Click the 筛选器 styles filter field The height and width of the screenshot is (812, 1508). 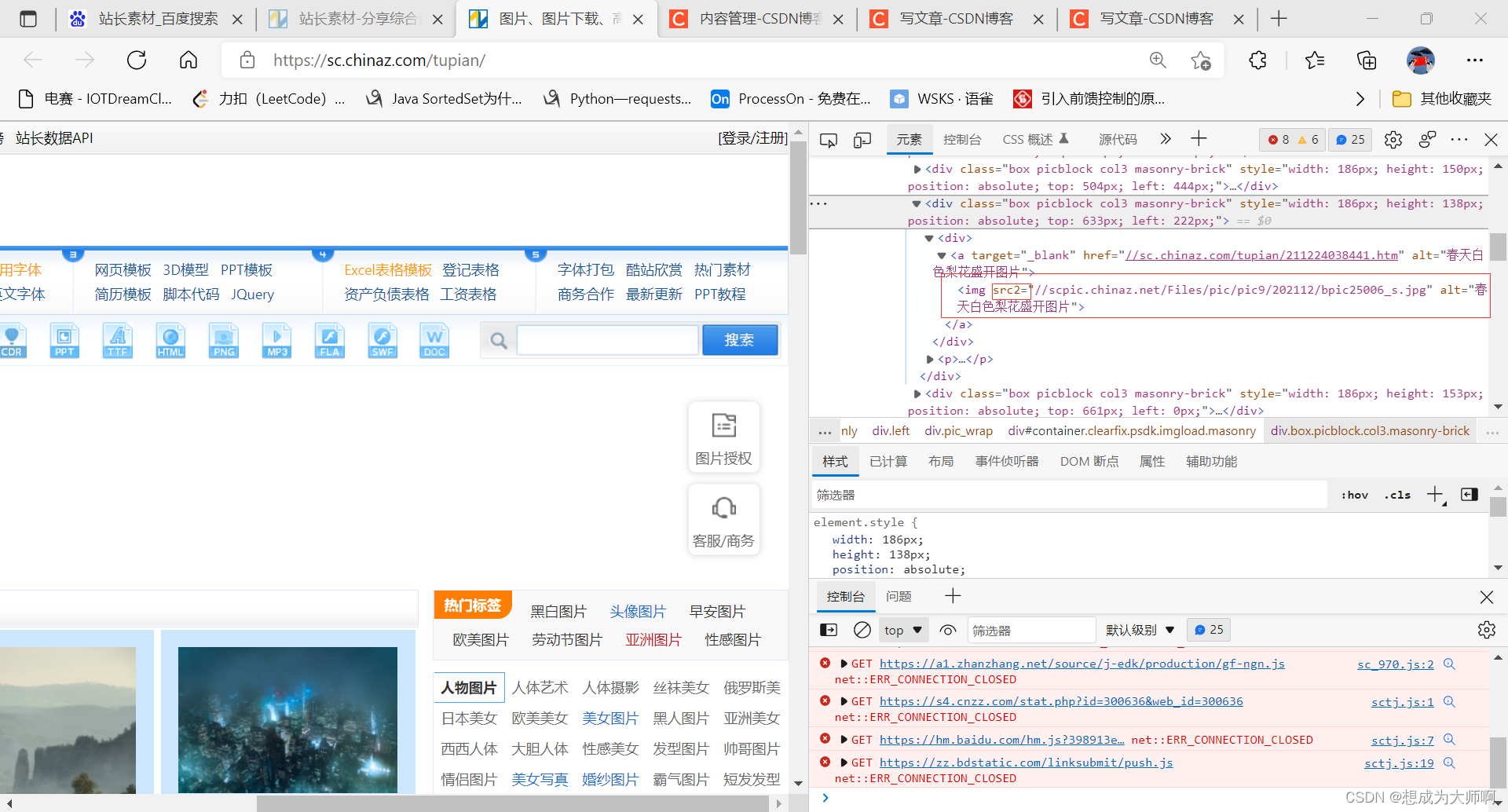pyautogui.click(x=1070, y=495)
